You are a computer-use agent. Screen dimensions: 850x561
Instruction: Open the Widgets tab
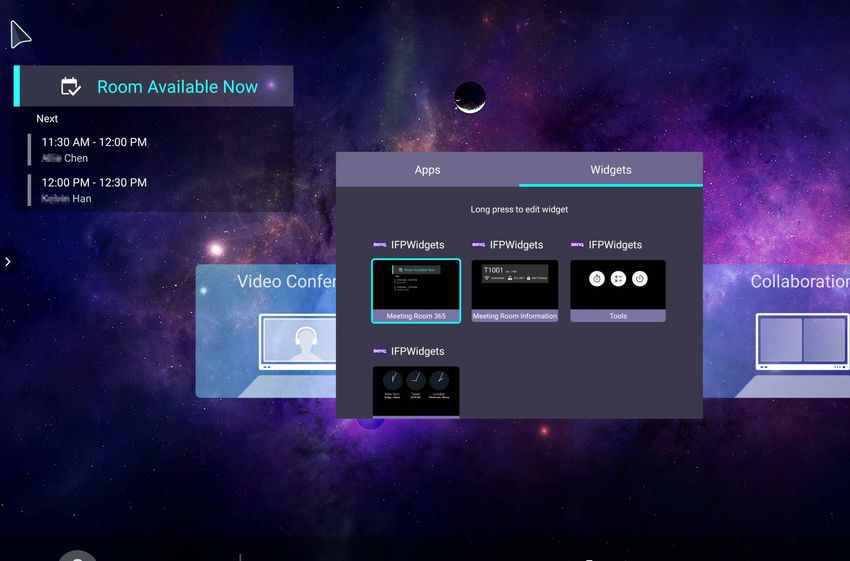click(x=610, y=170)
